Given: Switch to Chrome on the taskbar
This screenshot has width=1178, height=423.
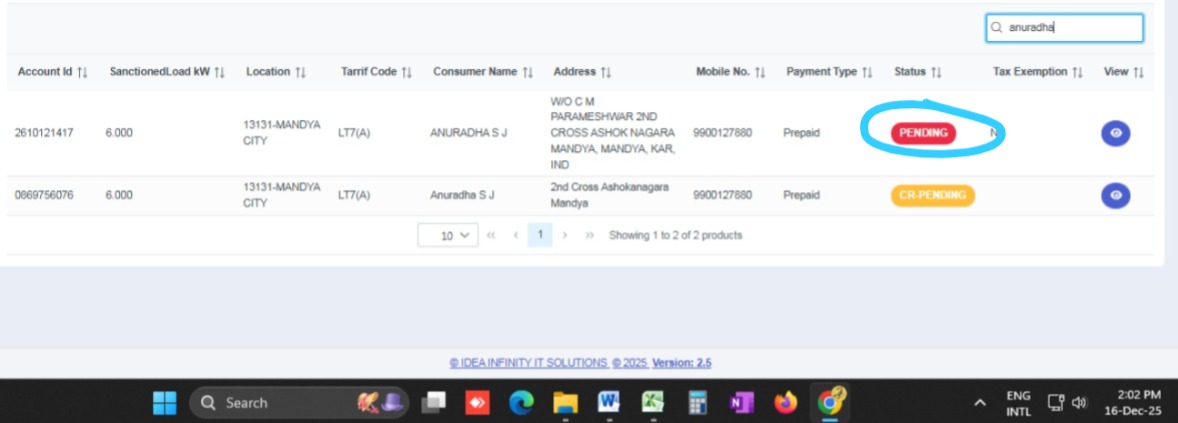Looking at the screenshot, I should [x=830, y=403].
